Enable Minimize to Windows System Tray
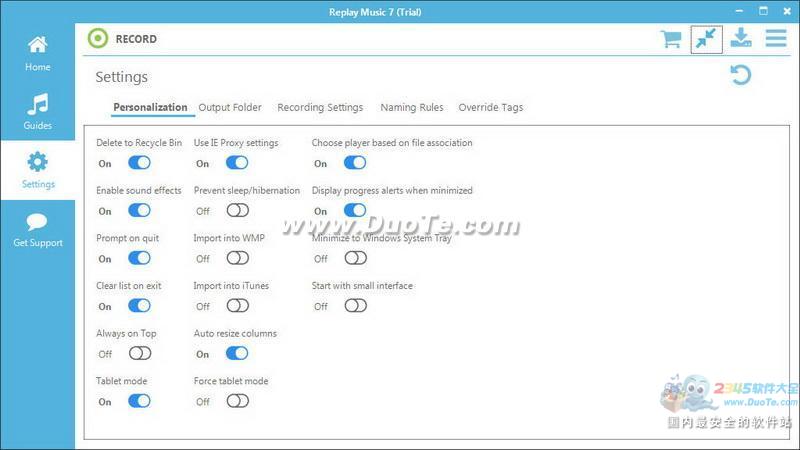This screenshot has width=800, height=450. tap(355, 258)
